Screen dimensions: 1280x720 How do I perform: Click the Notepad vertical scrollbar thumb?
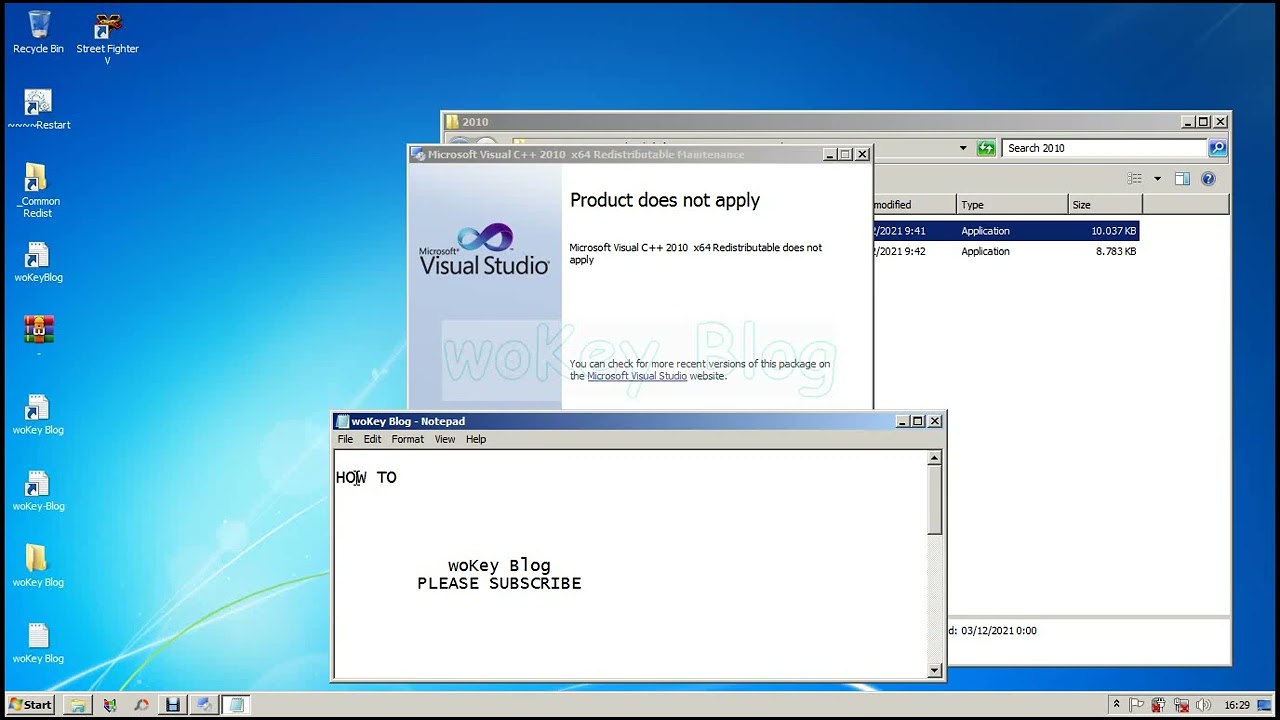pos(934,499)
